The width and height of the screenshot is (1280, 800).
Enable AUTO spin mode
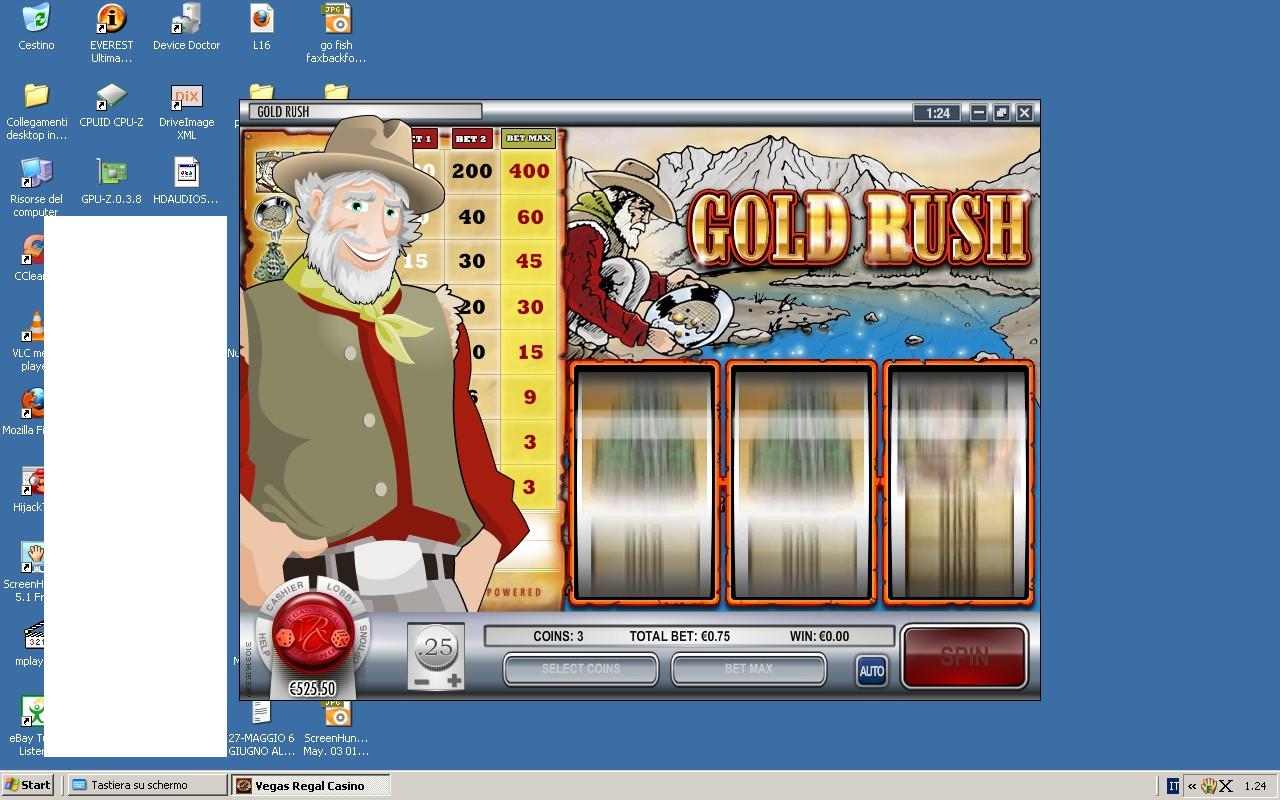pyautogui.click(x=871, y=671)
